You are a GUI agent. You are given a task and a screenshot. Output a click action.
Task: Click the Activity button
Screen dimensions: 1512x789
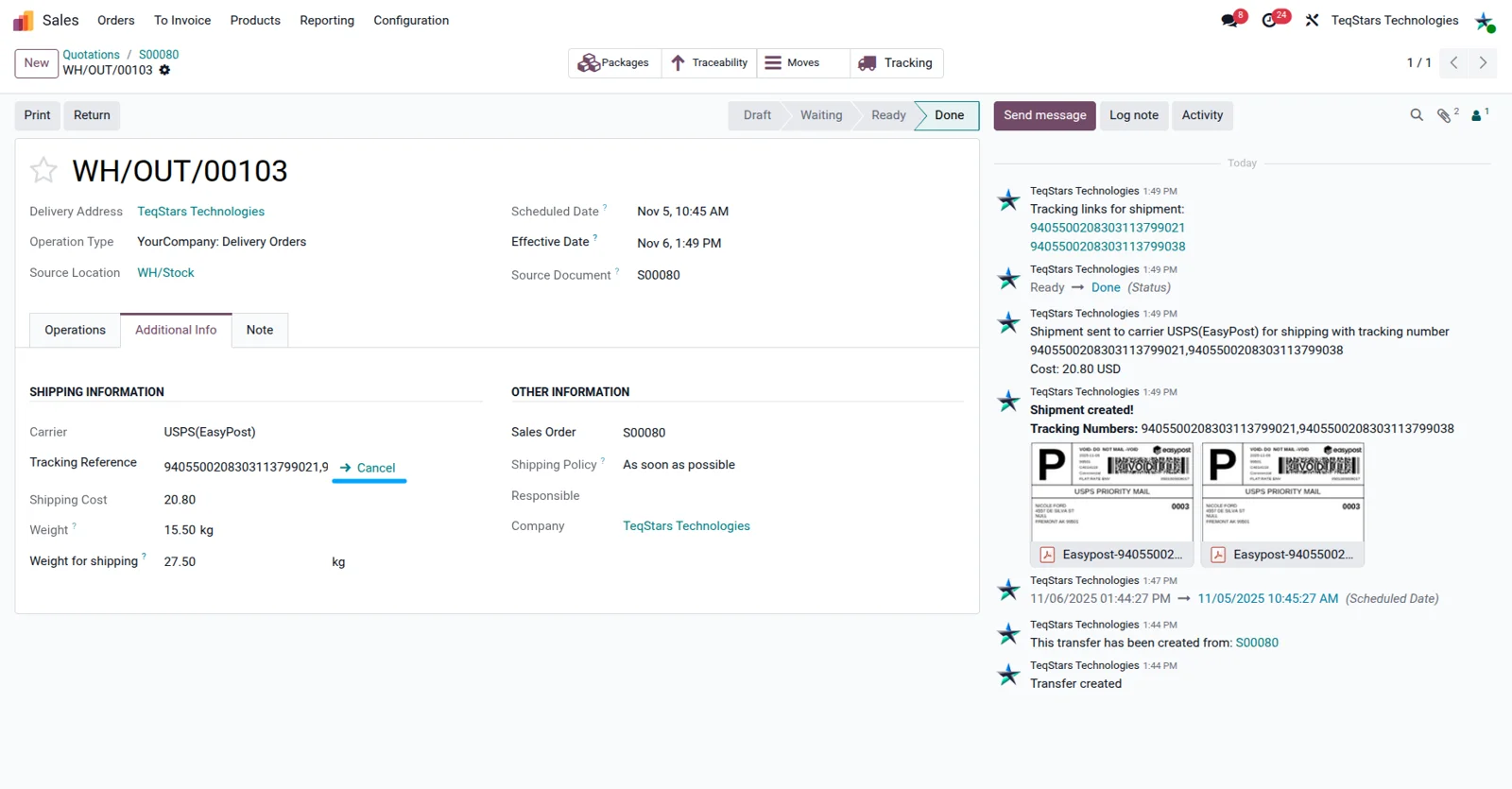[1202, 115]
